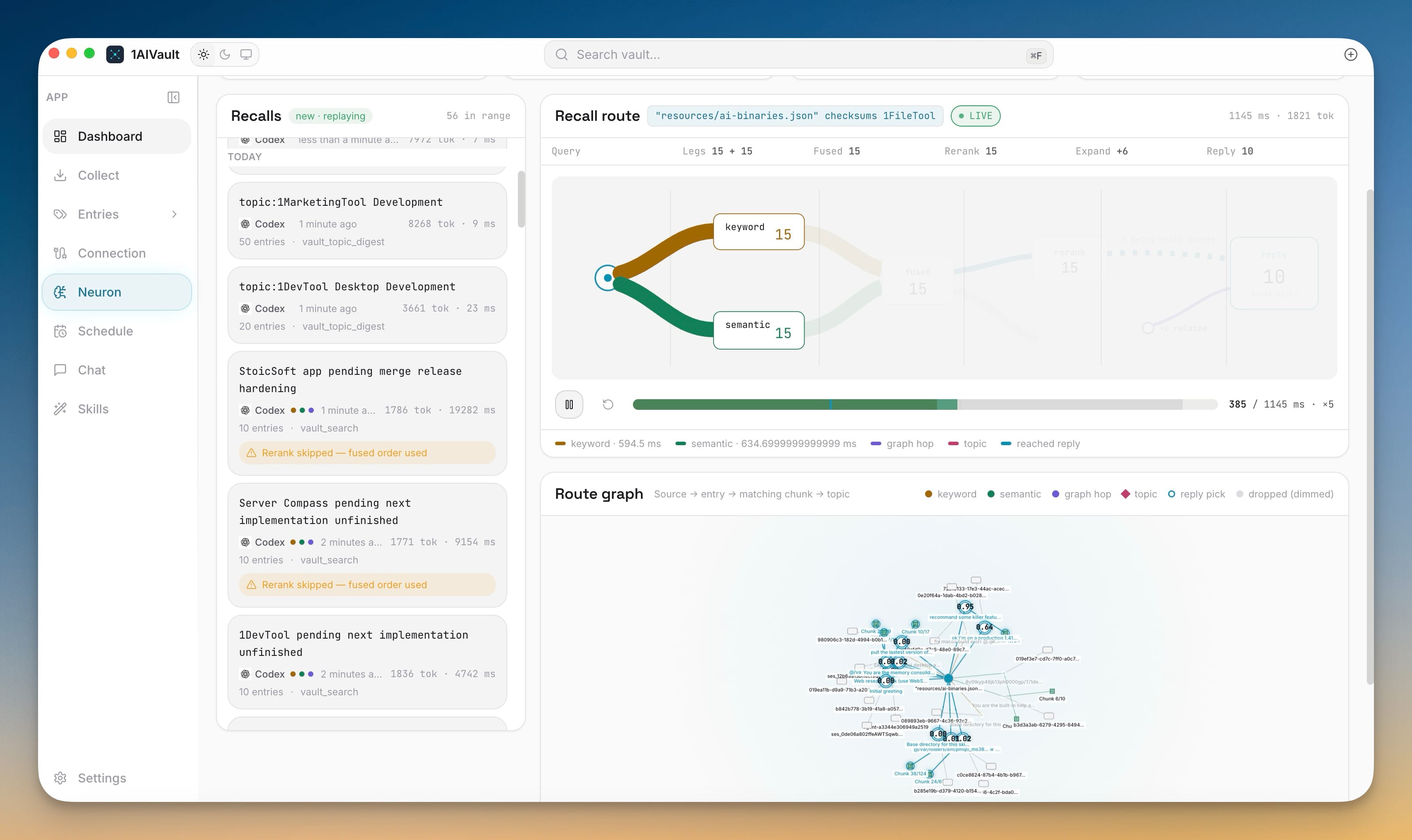Click the plus icon at top right
This screenshot has width=1412, height=840.
pyautogui.click(x=1350, y=54)
